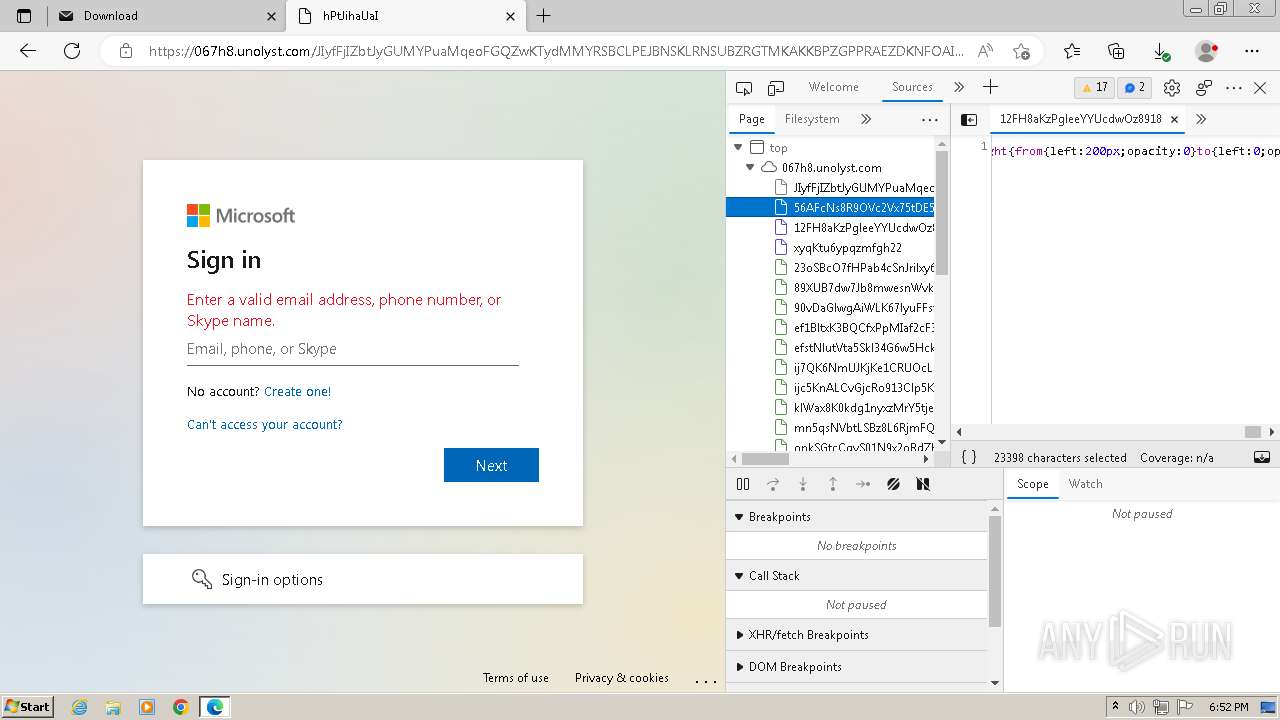Show more DevTools tabs chevron next to Sources
The width and height of the screenshot is (1280, 720).
959,87
